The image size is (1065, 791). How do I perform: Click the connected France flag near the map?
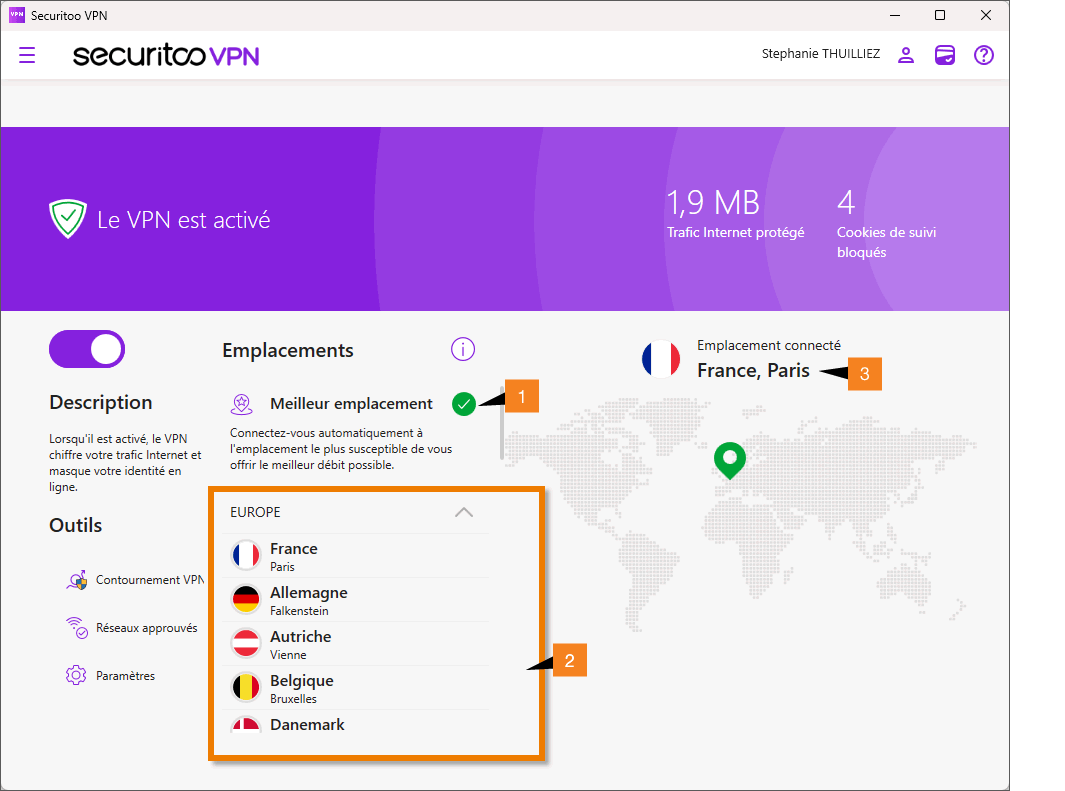coord(661,358)
